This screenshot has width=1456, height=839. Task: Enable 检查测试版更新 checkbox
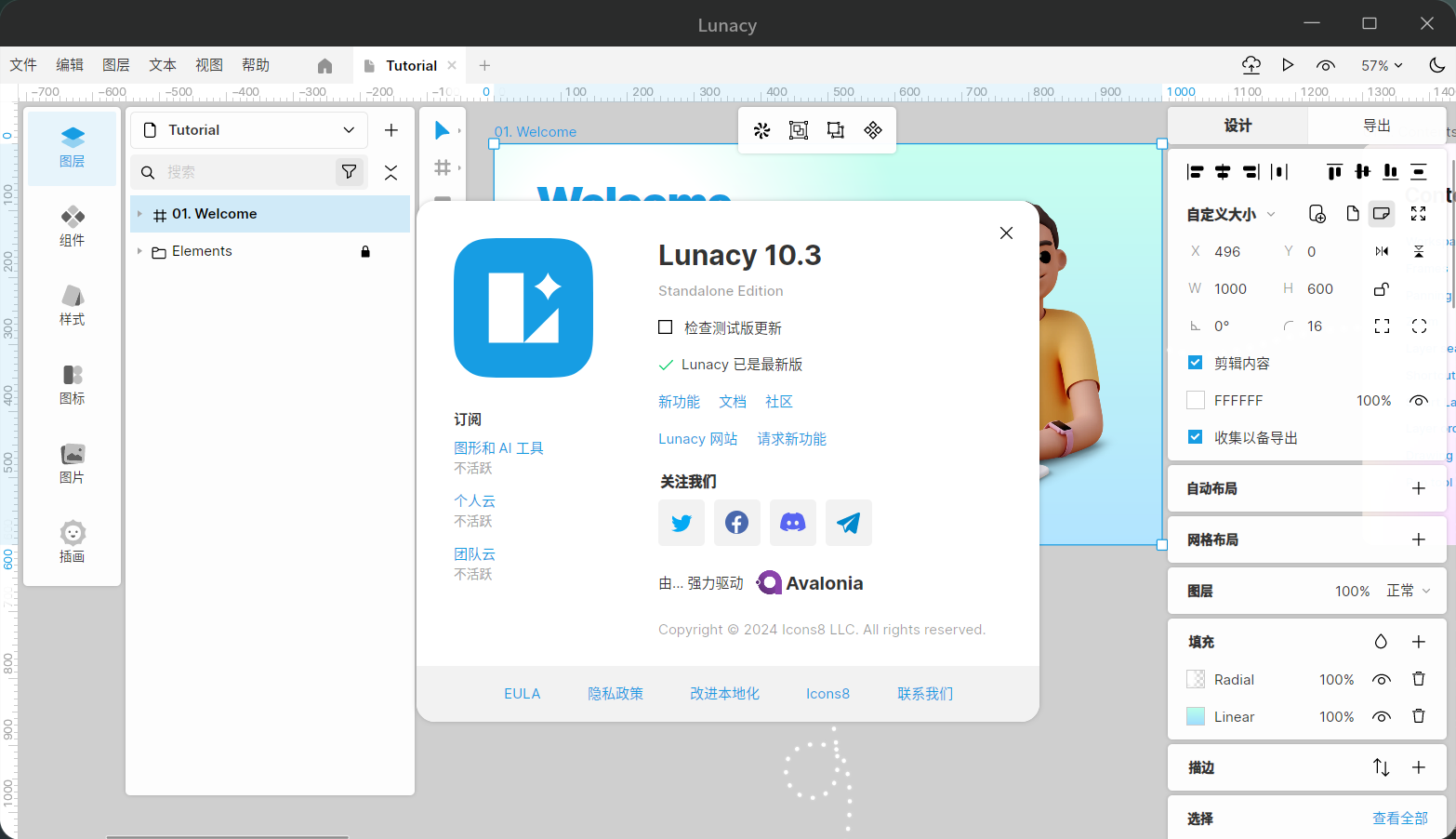tap(666, 327)
